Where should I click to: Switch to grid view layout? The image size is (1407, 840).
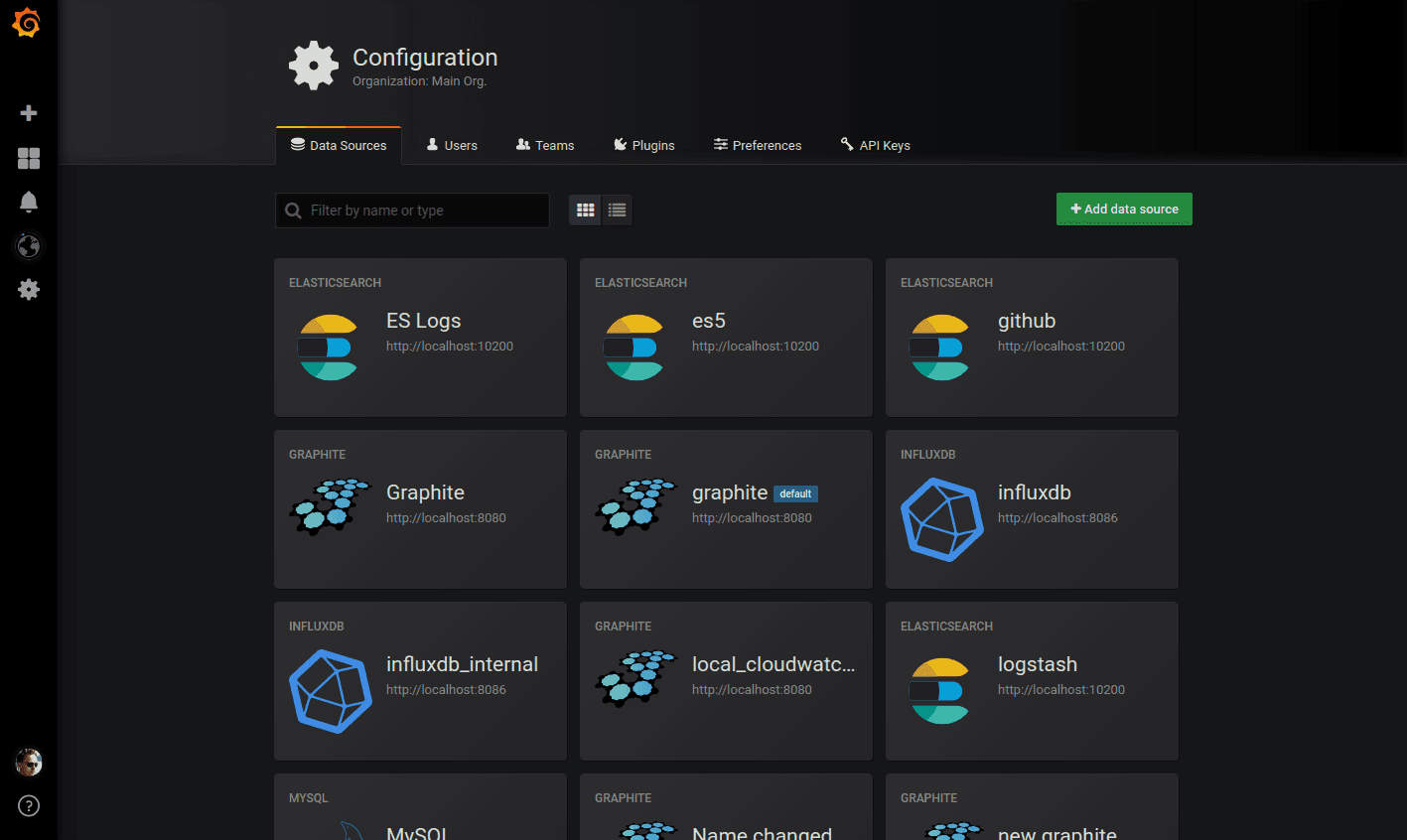pos(585,210)
